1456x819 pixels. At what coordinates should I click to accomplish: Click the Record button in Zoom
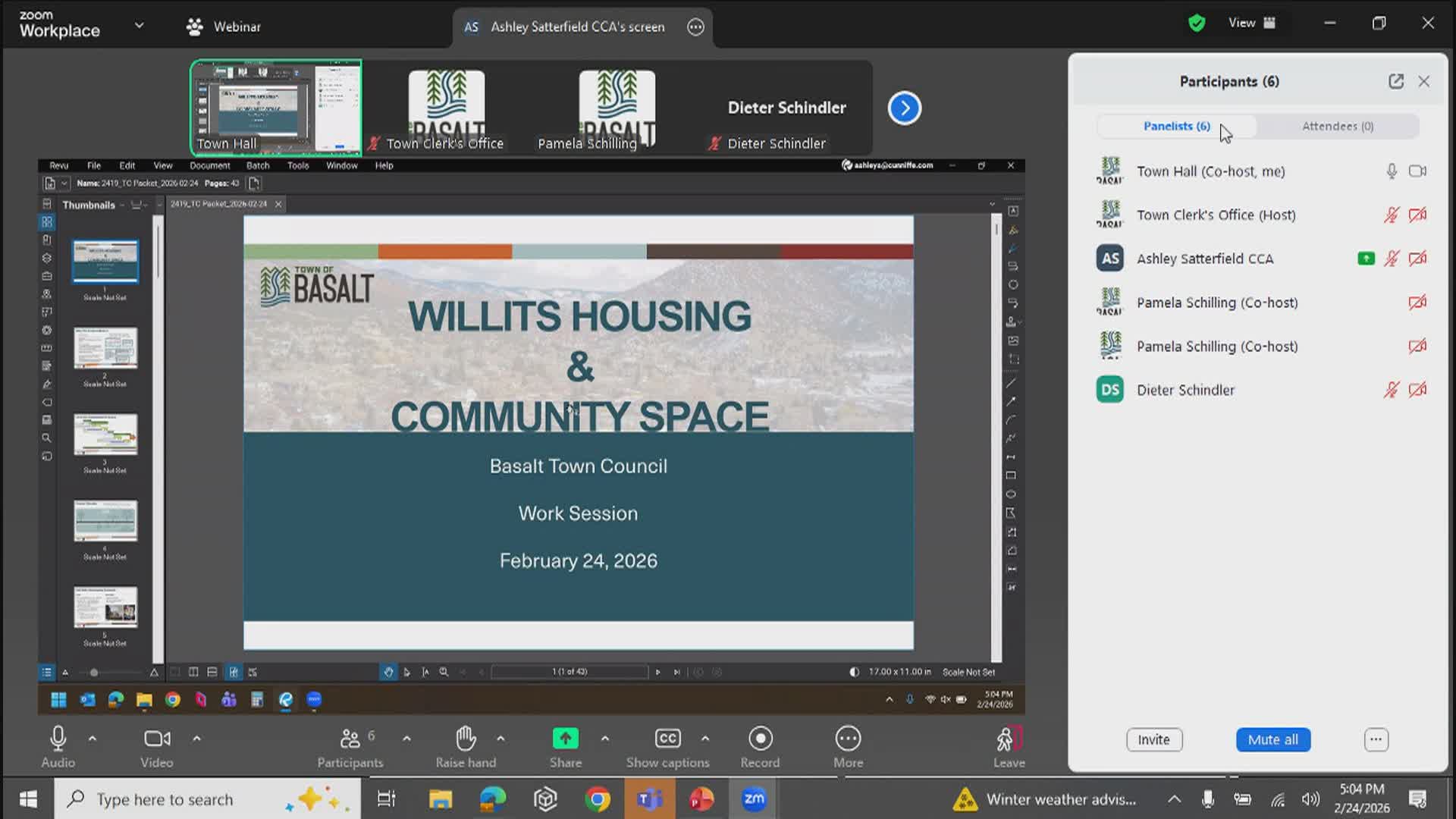point(759,745)
